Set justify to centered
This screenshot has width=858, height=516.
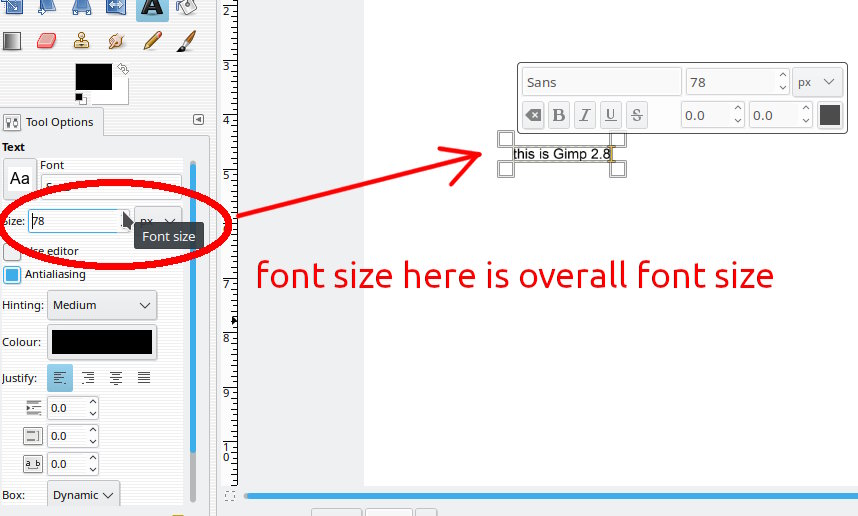click(116, 378)
